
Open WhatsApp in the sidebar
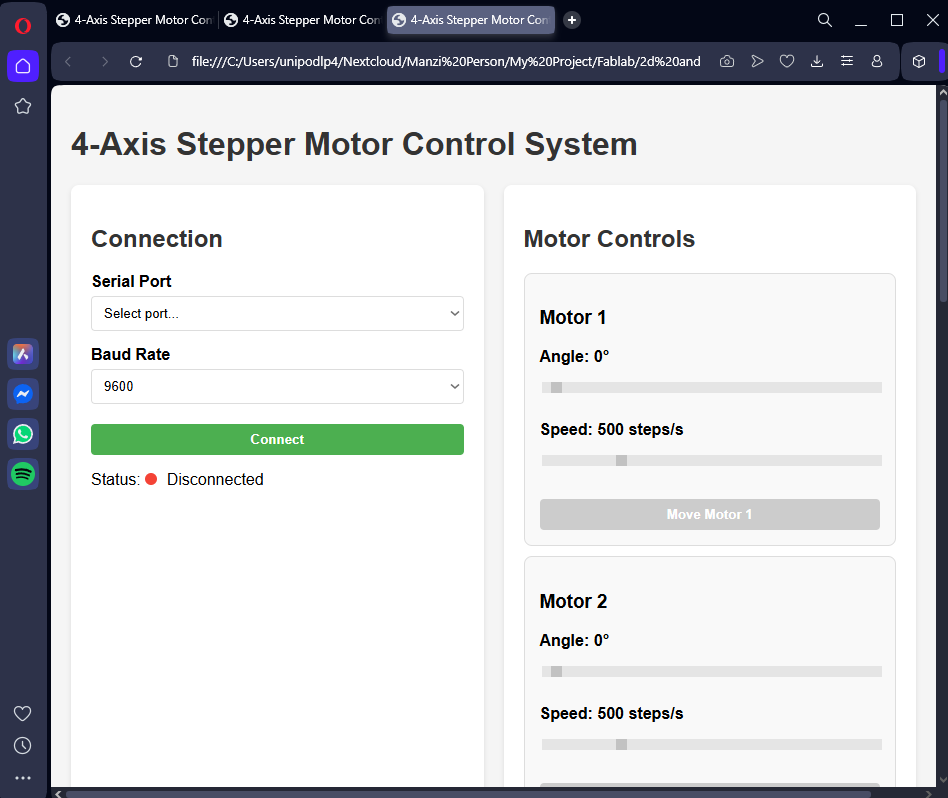(23, 434)
